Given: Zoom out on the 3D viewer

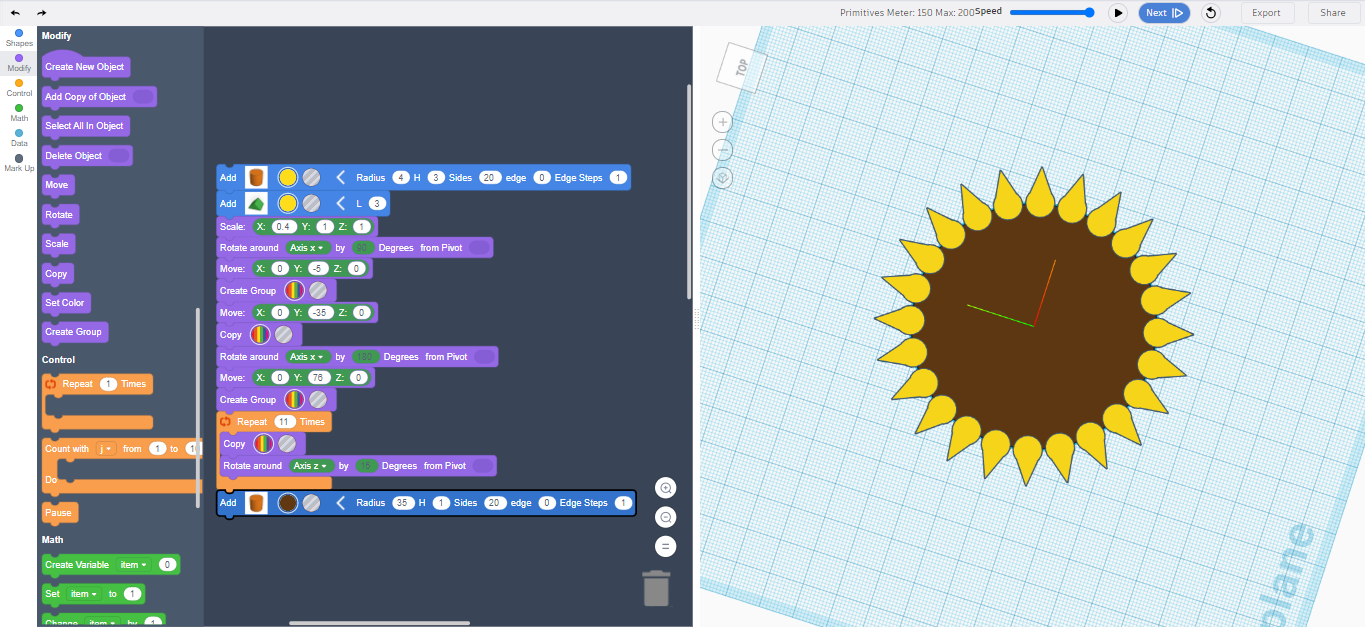Looking at the screenshot, I should coord(722,150).
